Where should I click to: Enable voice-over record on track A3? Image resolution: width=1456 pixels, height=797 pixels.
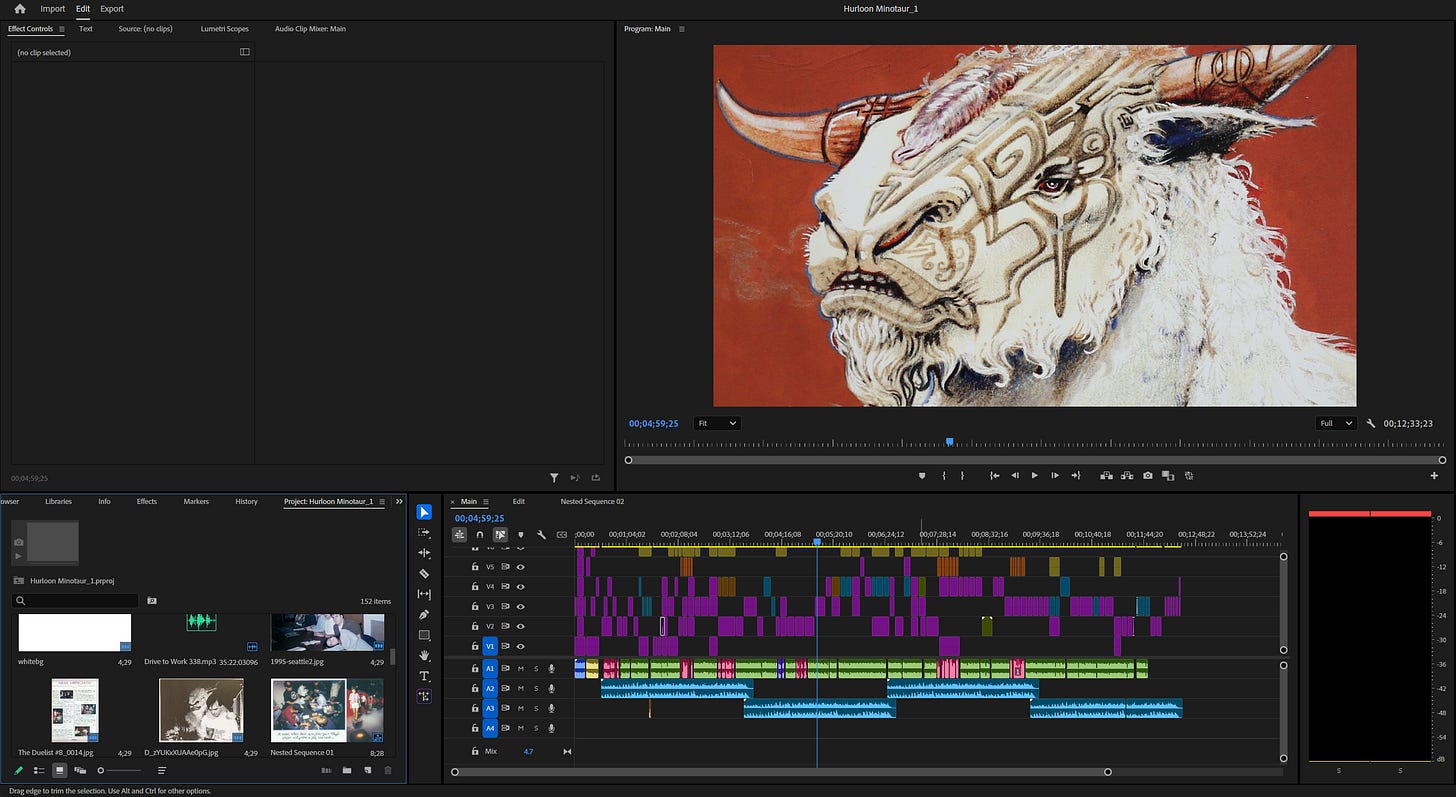(x=551, y=709)
